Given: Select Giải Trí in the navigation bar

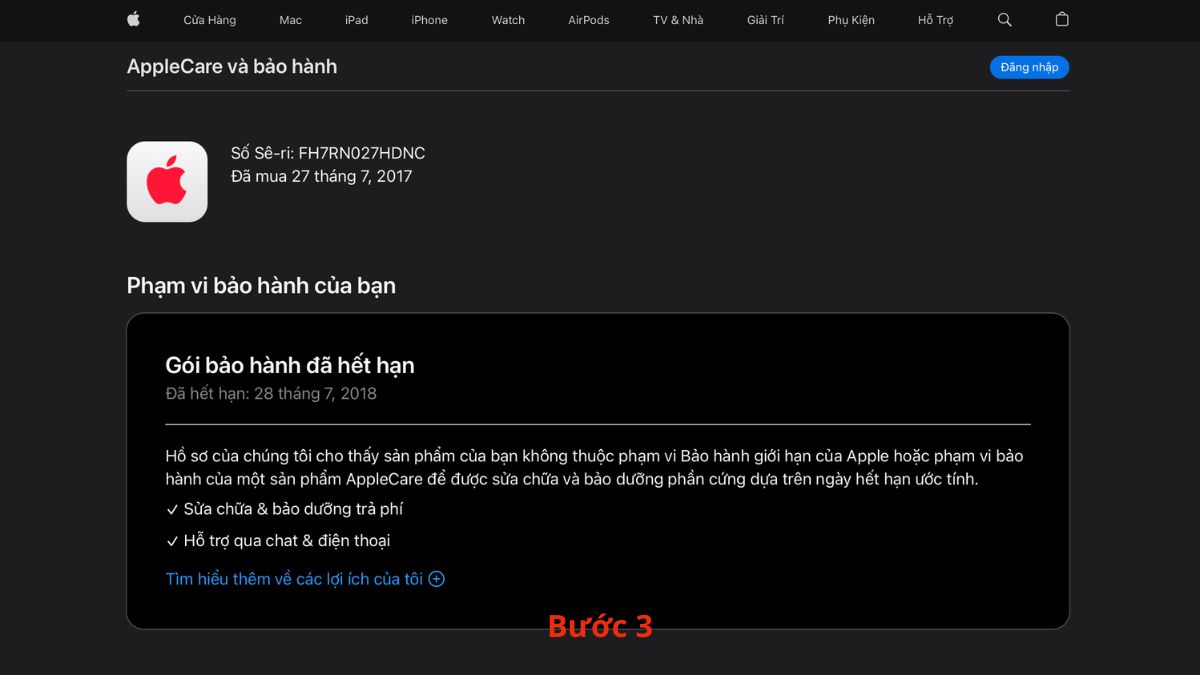Looking at the screenshot, I should tap(765, 19).
